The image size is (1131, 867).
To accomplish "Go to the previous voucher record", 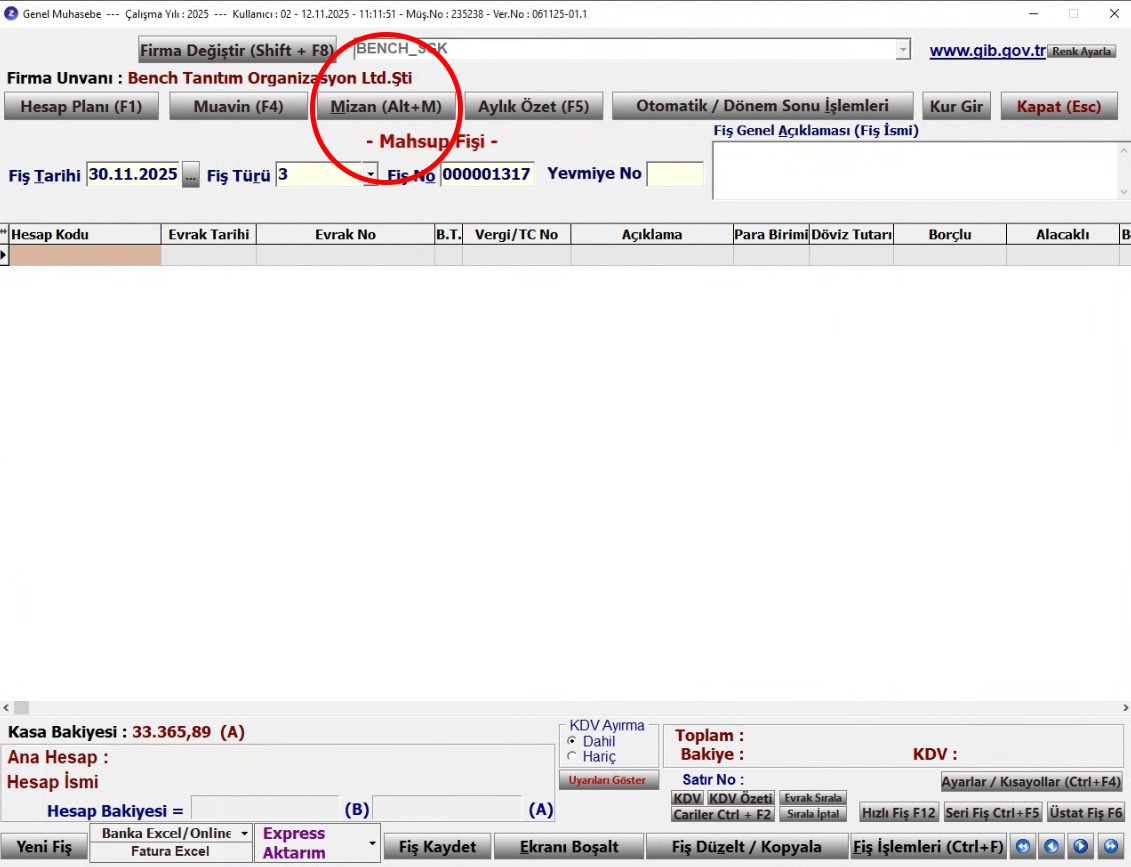I will pyautogui.click(x=1051, y=847).
